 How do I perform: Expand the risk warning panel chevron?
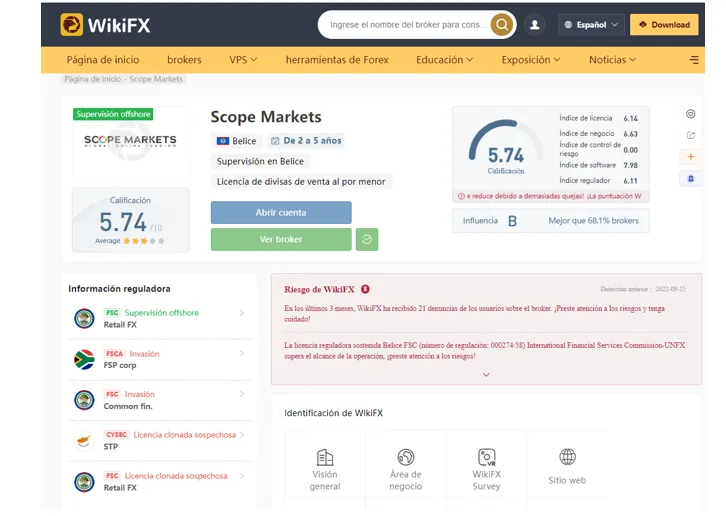pos(486,374)
